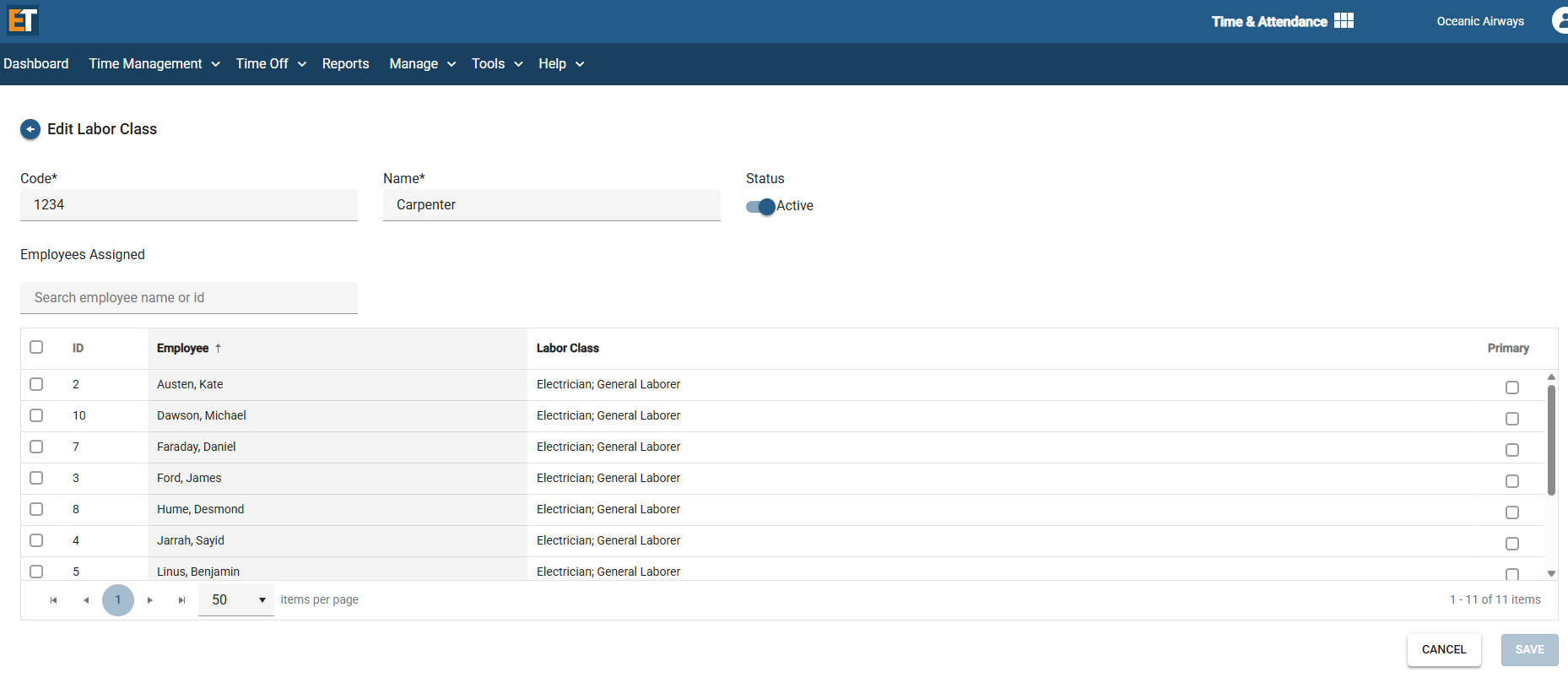
Task: Select the row checkbox for Faraday, Daniel
Action: tap(36, 447)
